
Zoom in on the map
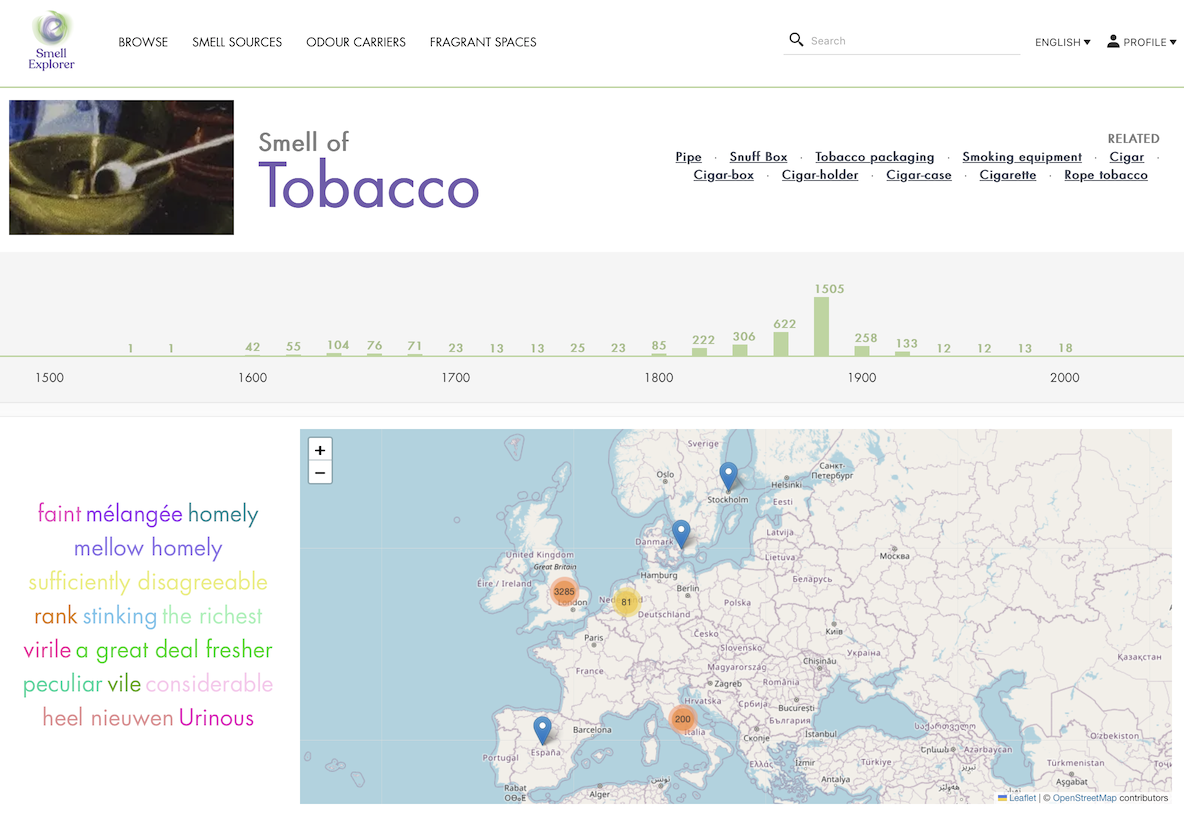click(320, 450)
